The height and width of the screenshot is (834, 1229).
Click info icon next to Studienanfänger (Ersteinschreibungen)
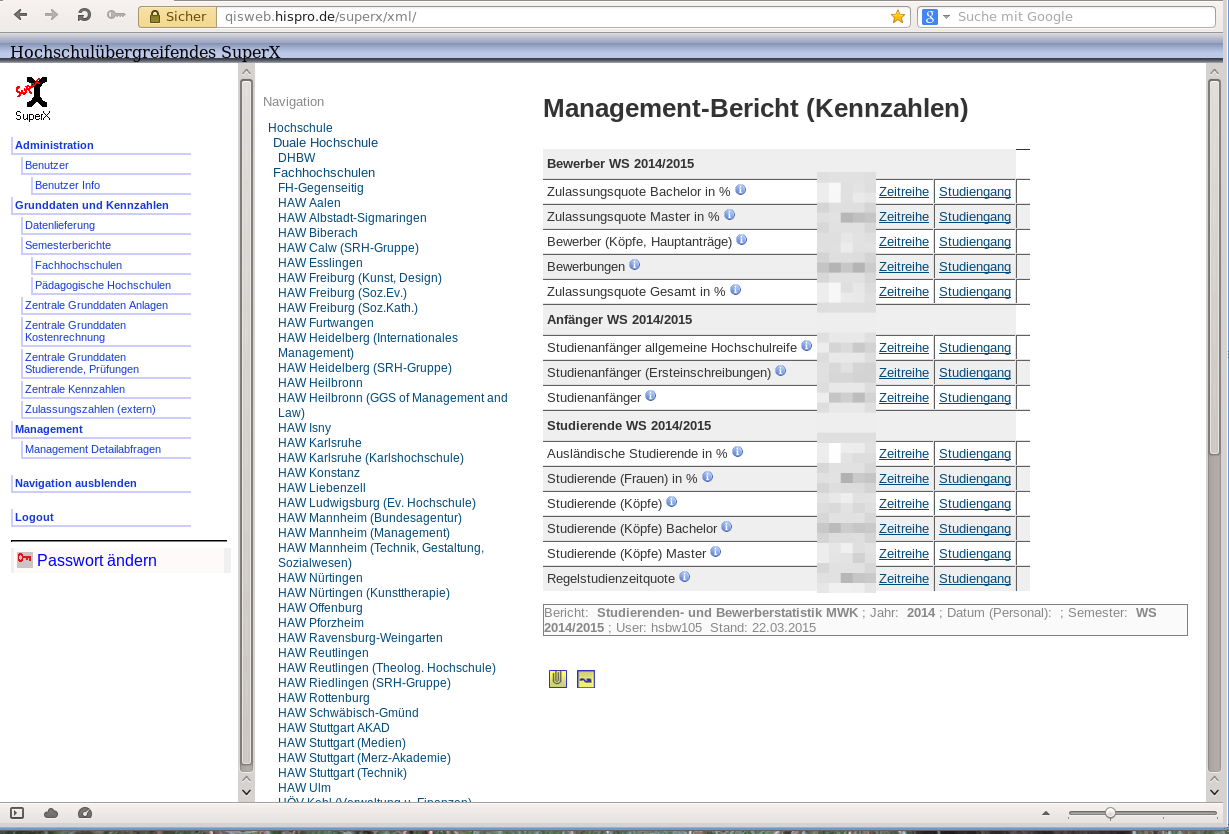(x=780, y=371)
